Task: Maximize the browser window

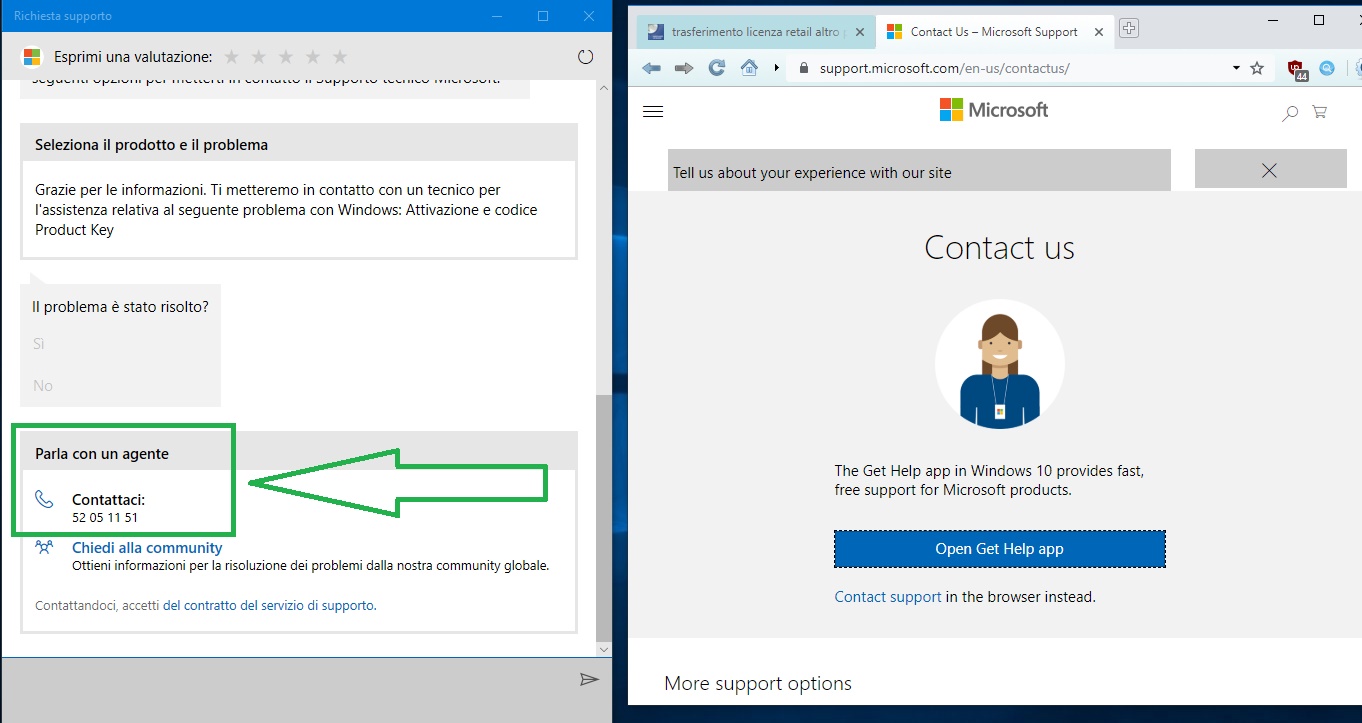Action: (x=1318, y=20)
